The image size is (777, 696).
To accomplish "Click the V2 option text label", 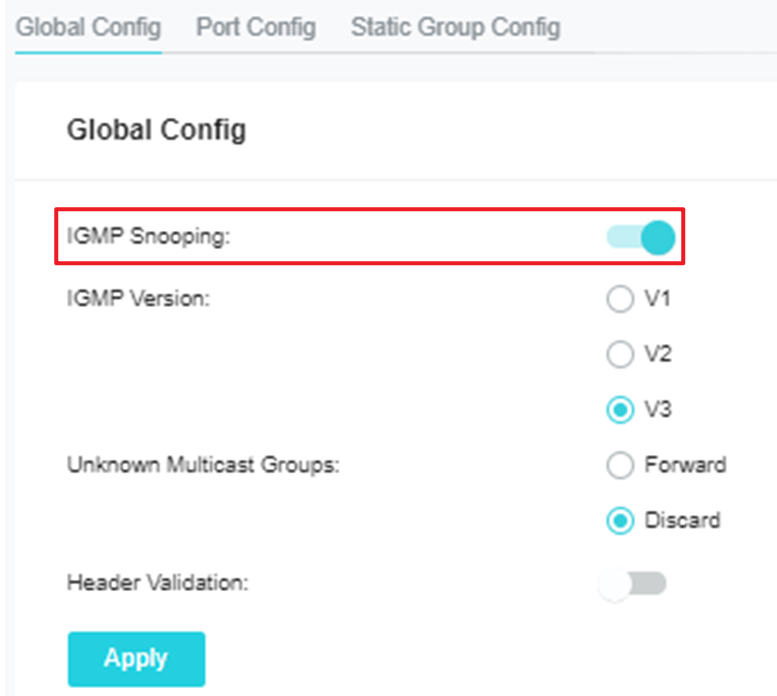I will [658, 354].
